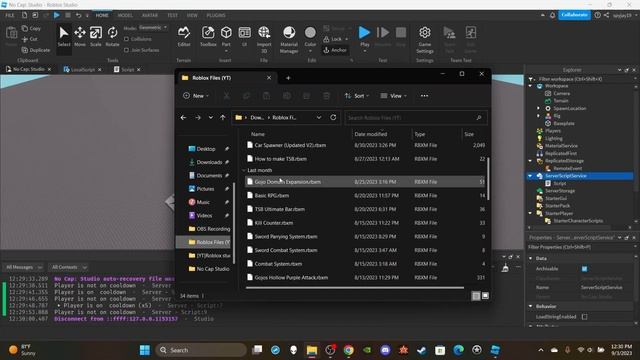Image resolution: width=640 pixels, height=360 pixels.
Task: Open the New dropdown in File Explorer
Action: 196,96
